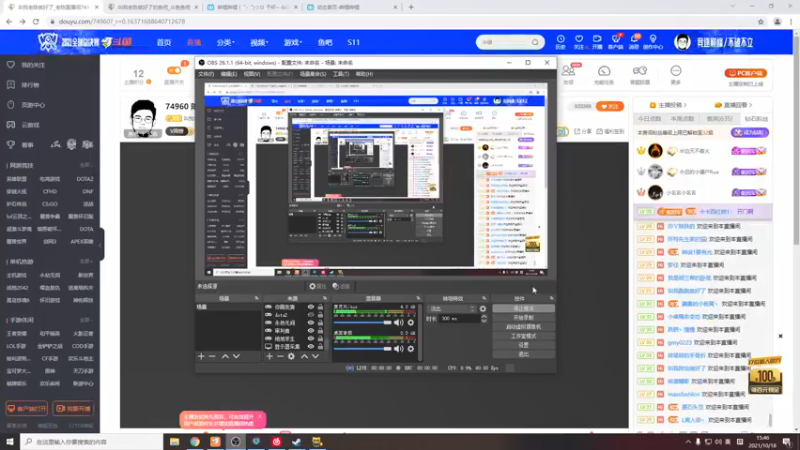Open the 场景集合 menu in OBS menu bar
800x450 pixels.
click(312, 74)
